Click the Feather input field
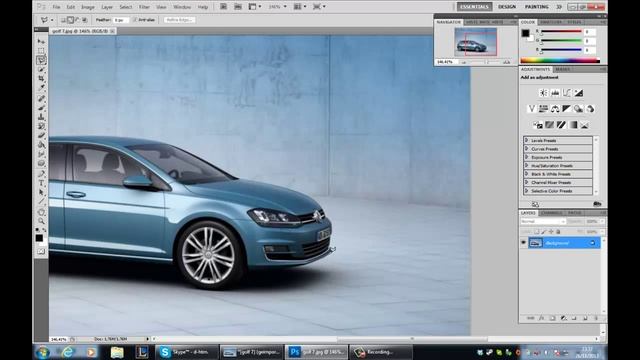Image resolution: width=640 pixels, height=360 pixels. click(121, 20)
